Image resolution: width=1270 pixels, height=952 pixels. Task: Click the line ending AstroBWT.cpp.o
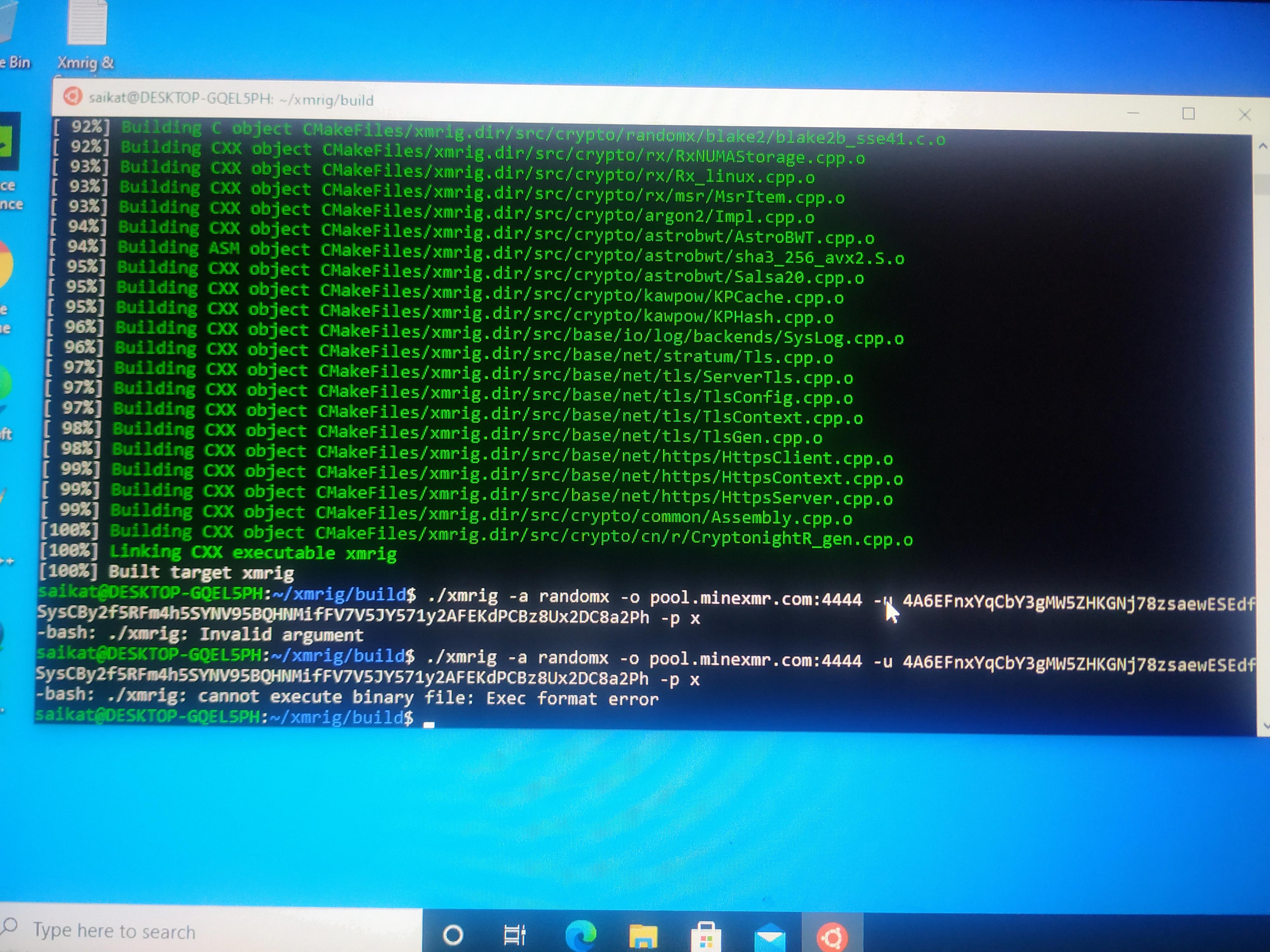tap(463, 232)
